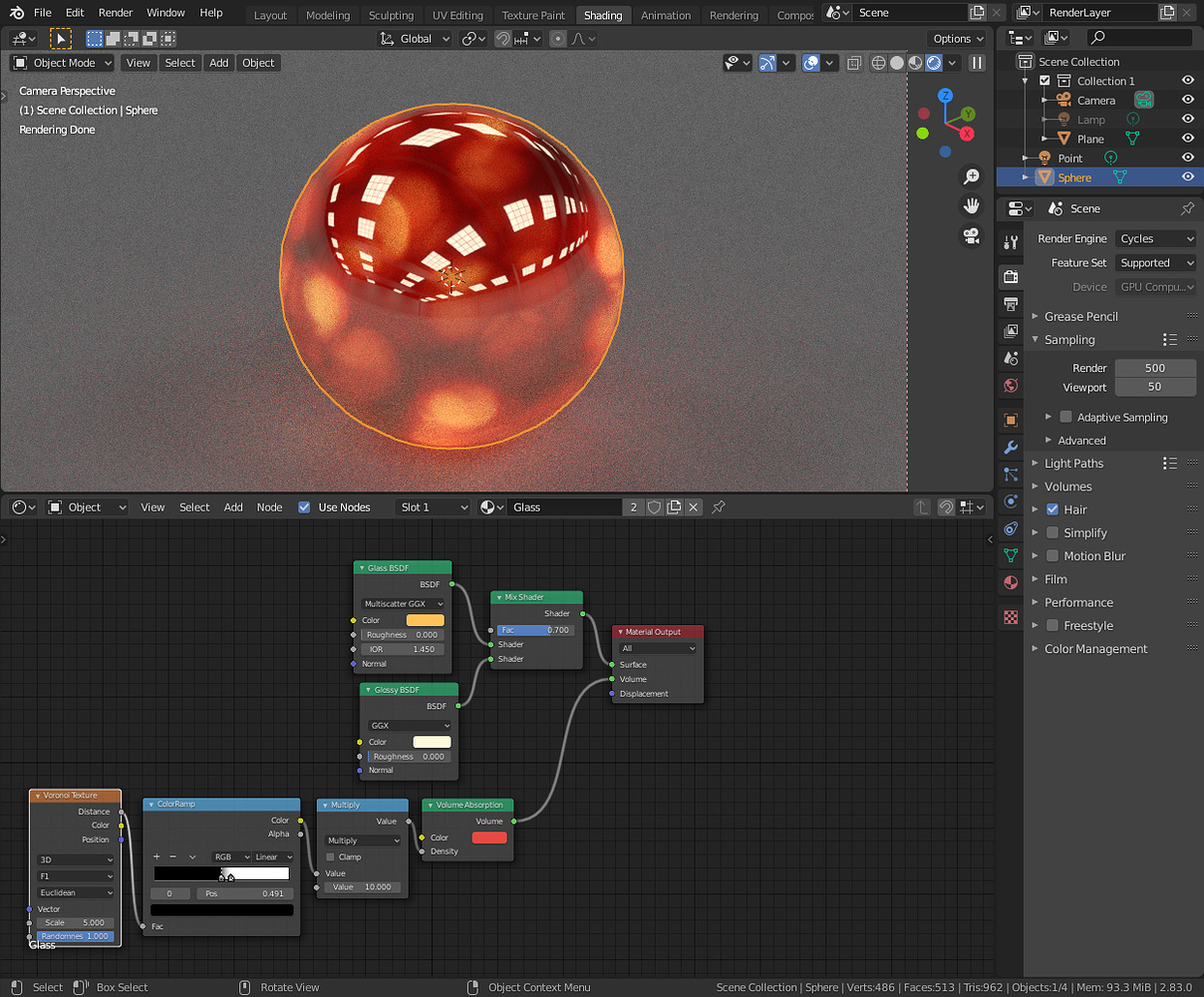Open the Render menu

(115, 12)
